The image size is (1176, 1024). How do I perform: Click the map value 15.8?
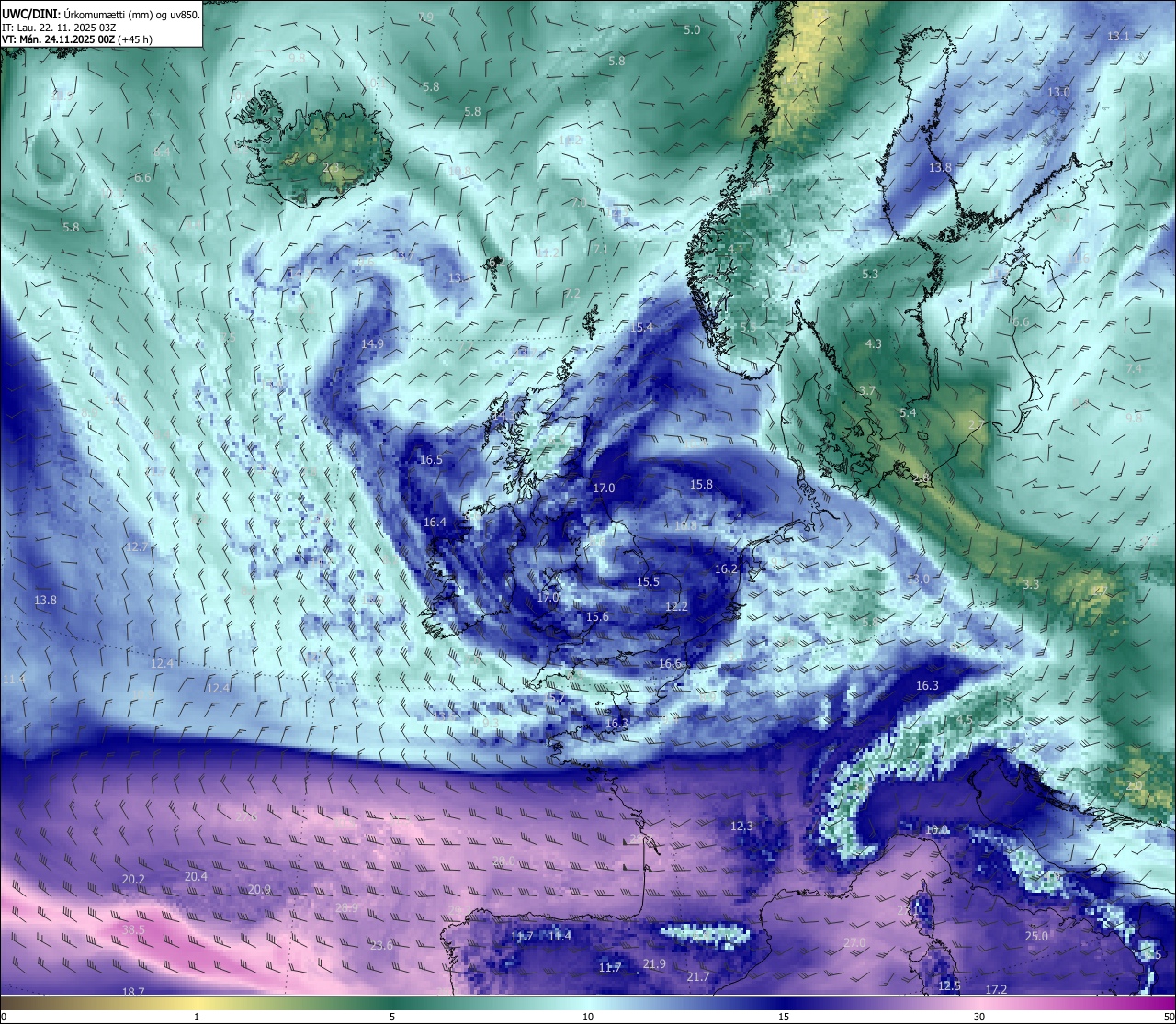(x=701, y=484)
